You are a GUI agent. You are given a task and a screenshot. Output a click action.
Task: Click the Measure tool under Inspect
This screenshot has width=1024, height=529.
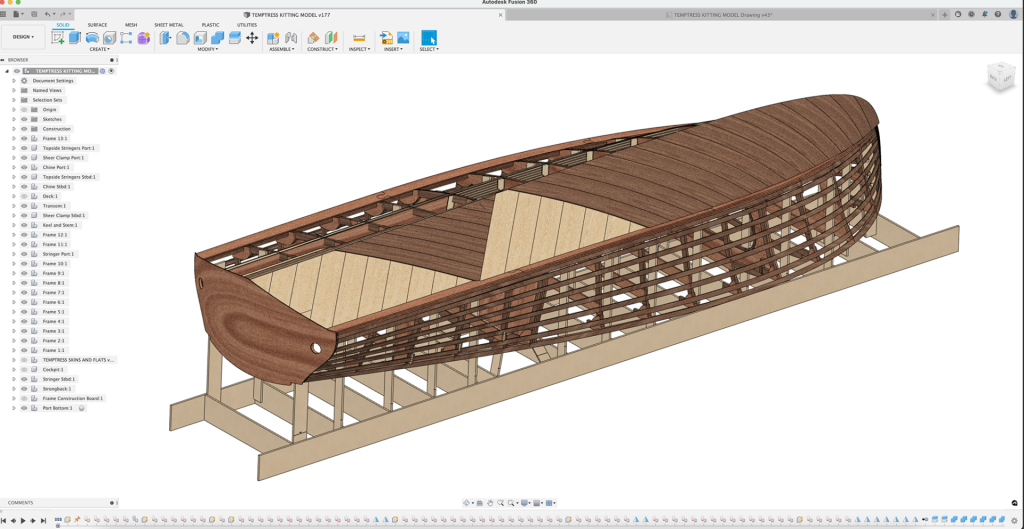(x=359, y=38)
